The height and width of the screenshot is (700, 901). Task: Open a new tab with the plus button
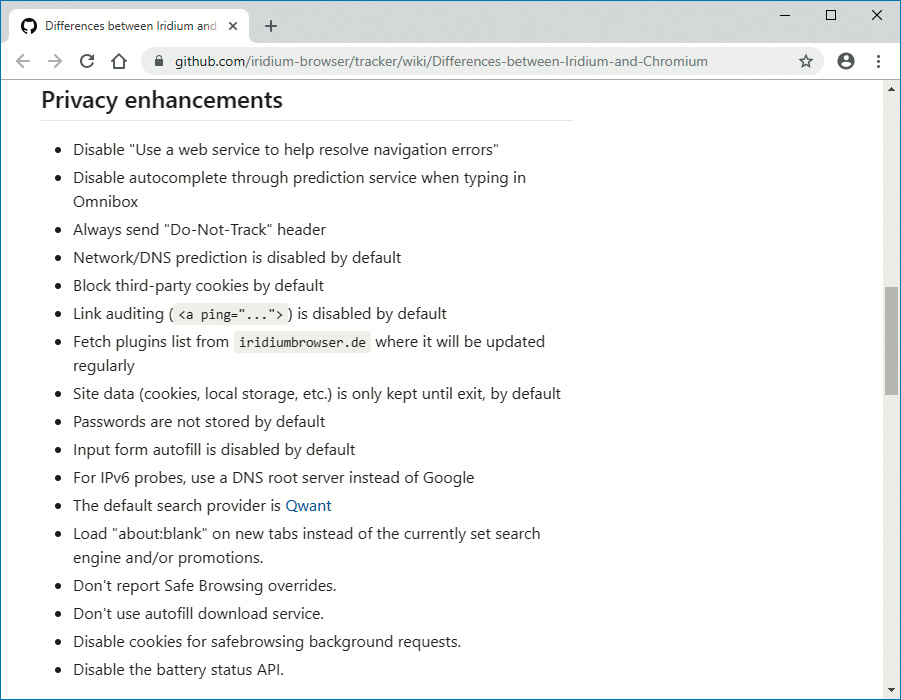pos(271,26)
